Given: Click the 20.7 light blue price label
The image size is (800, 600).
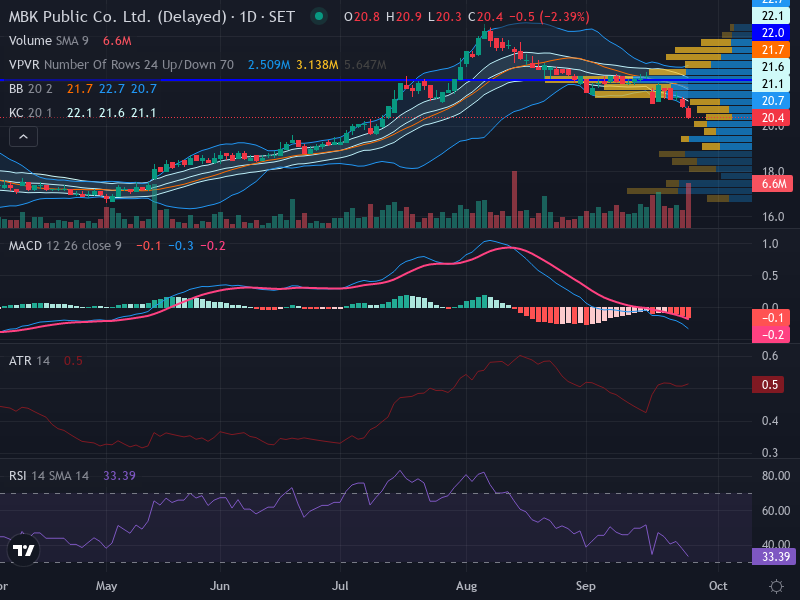Looking at the screenshot, I should [771, 101].
